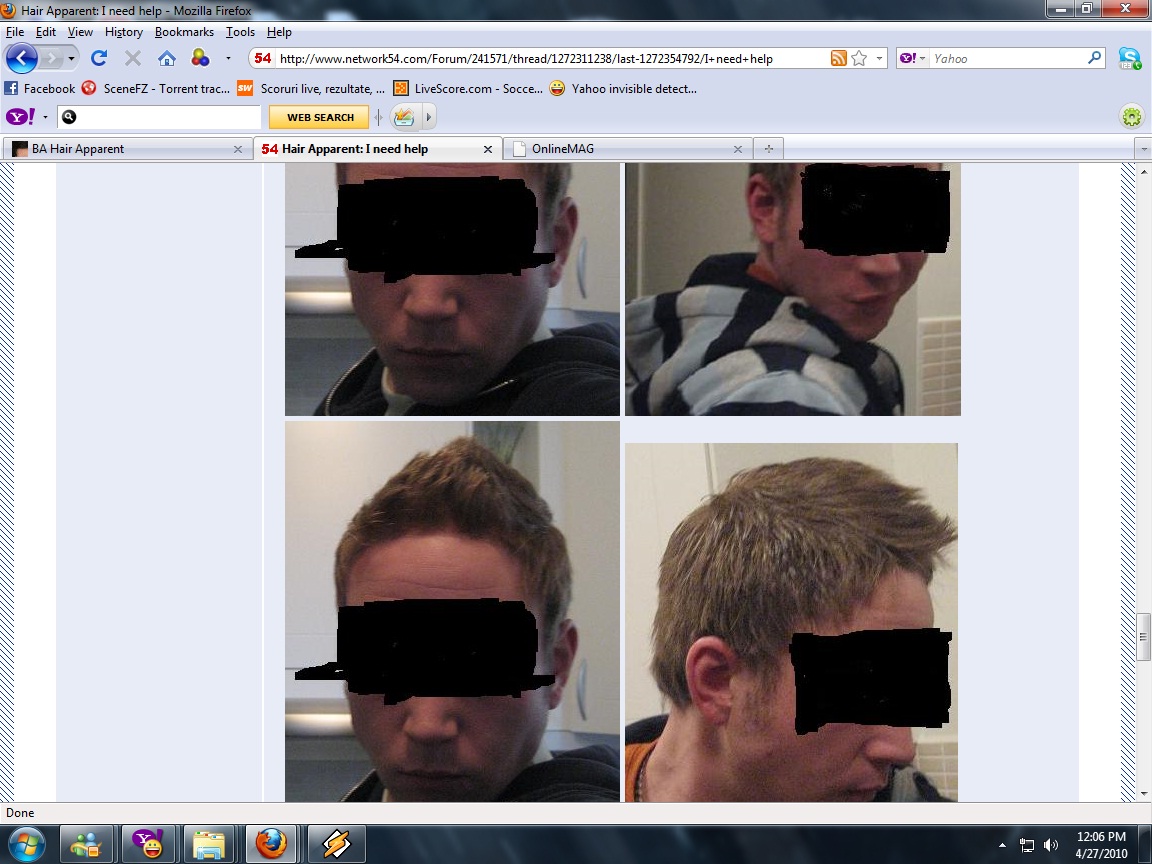Screen dimensions: 1152x864
Task: Open the Skype toolbar icon
Action: click(1129, 58)
